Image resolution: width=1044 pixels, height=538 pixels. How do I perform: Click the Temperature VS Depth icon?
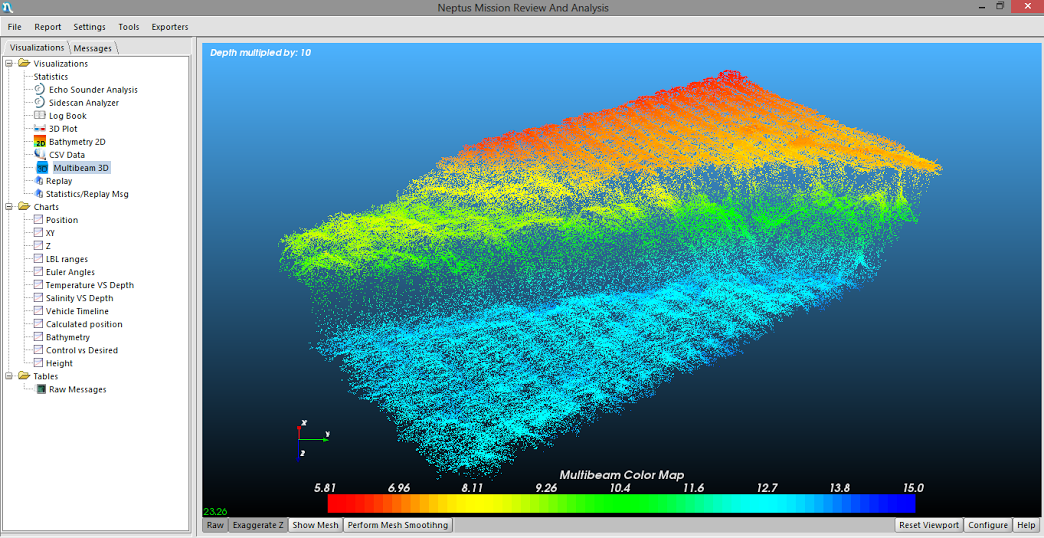38,285
